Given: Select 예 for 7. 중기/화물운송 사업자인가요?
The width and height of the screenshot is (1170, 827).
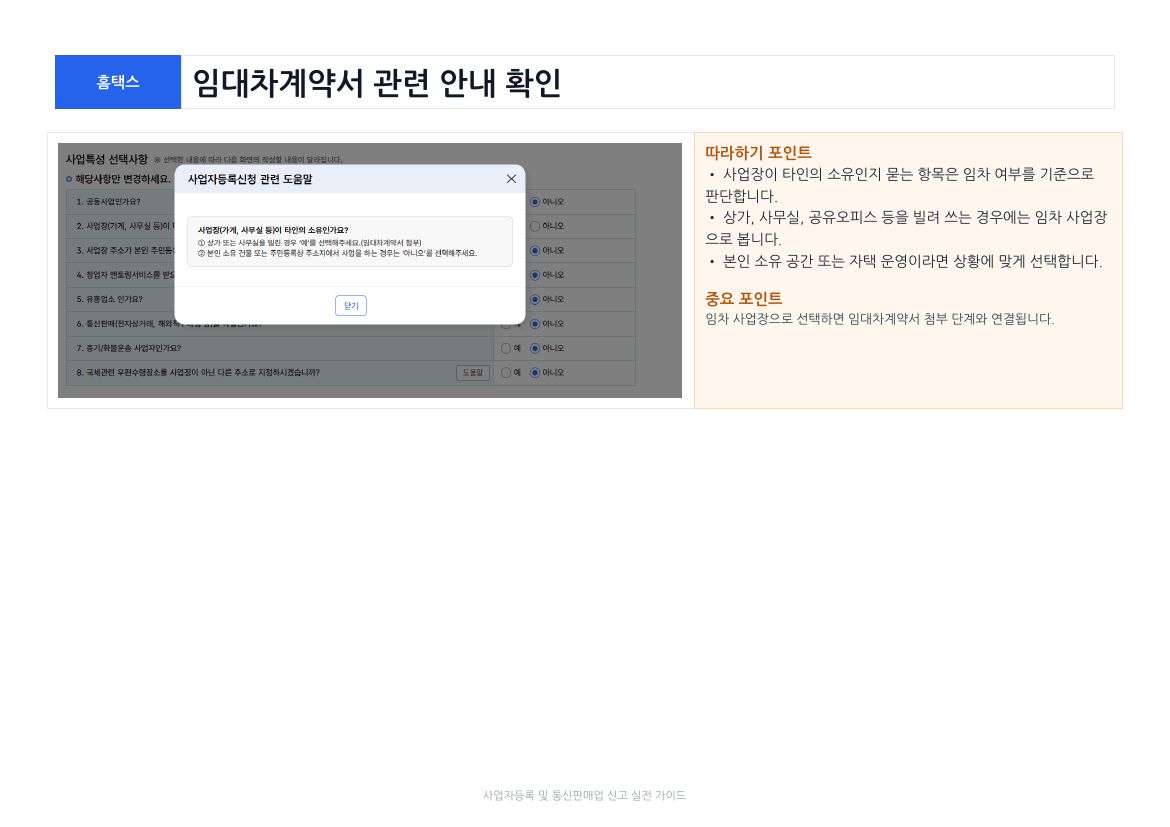Looking at the screenshot, I should 506,349.
